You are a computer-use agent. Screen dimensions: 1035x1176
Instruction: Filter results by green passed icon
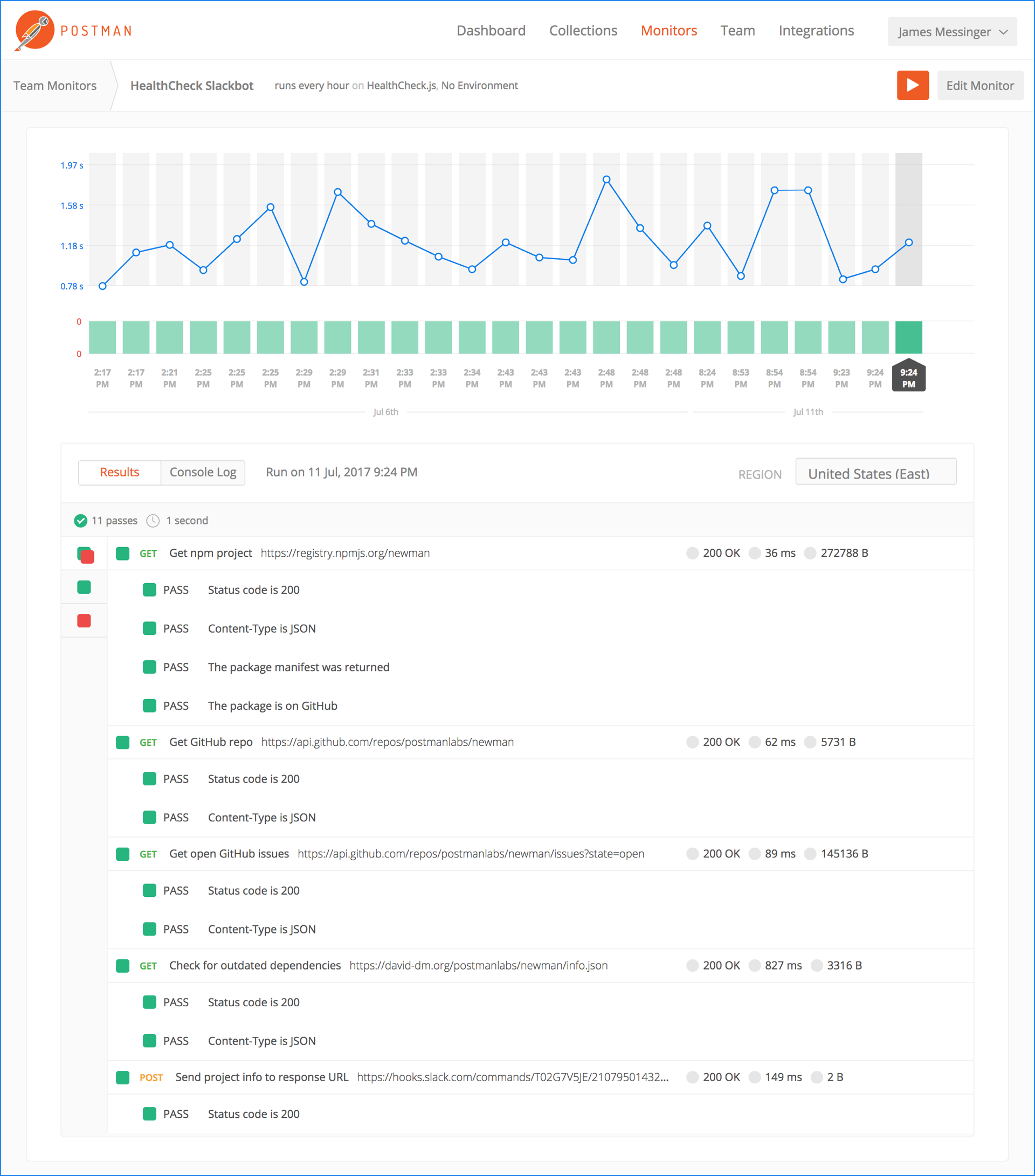(84, 587)
